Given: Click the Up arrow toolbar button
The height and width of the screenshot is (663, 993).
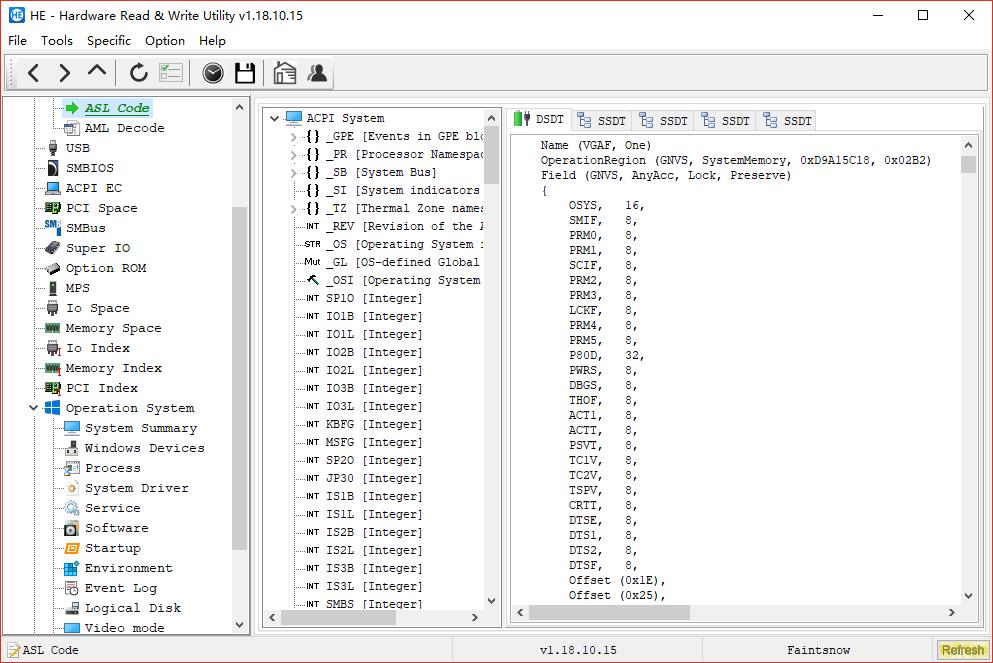Looking at the screenshot, I should pos(97,71).
